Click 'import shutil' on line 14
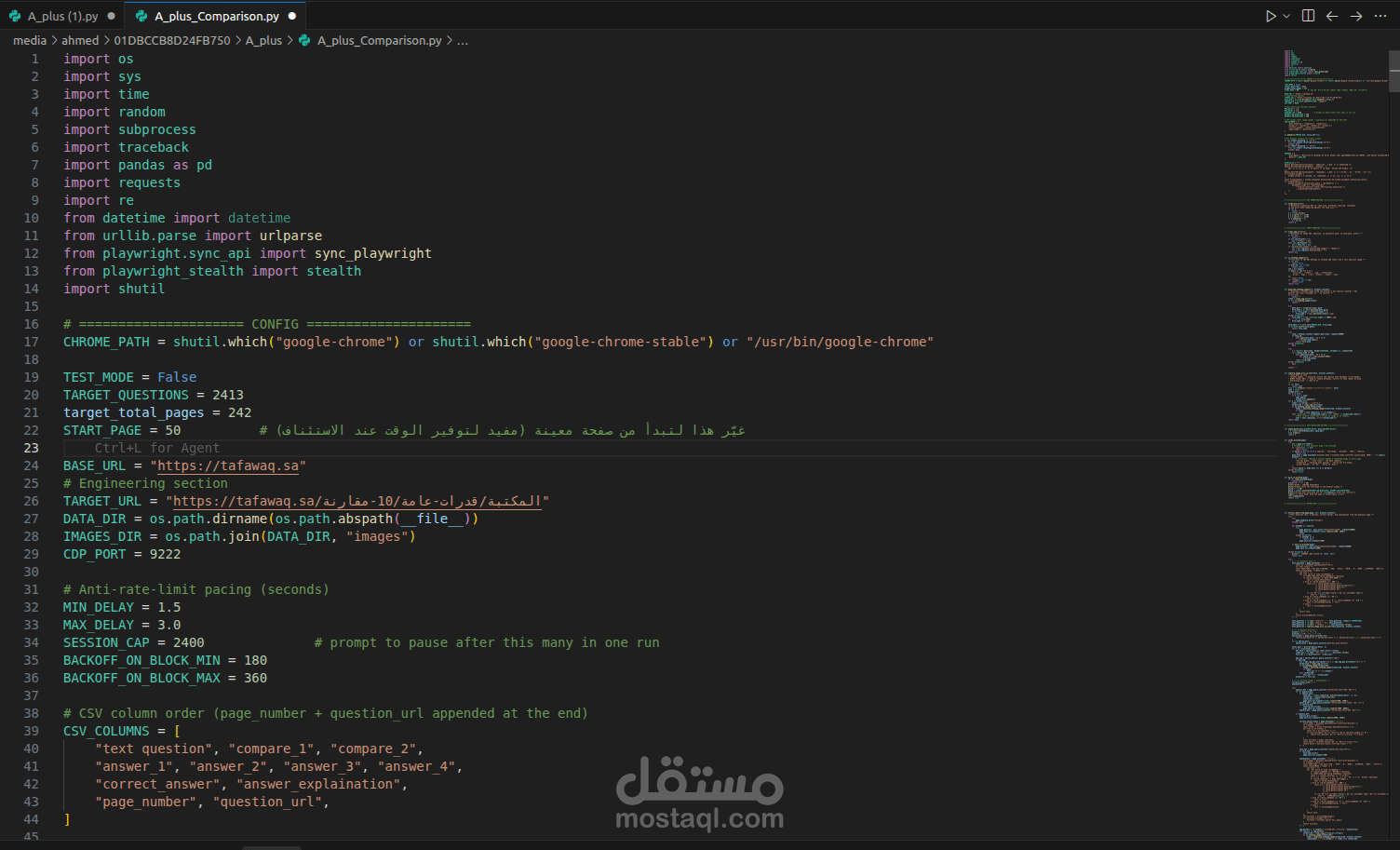This screenshot has height=850, width=1400. click(114, 289)
